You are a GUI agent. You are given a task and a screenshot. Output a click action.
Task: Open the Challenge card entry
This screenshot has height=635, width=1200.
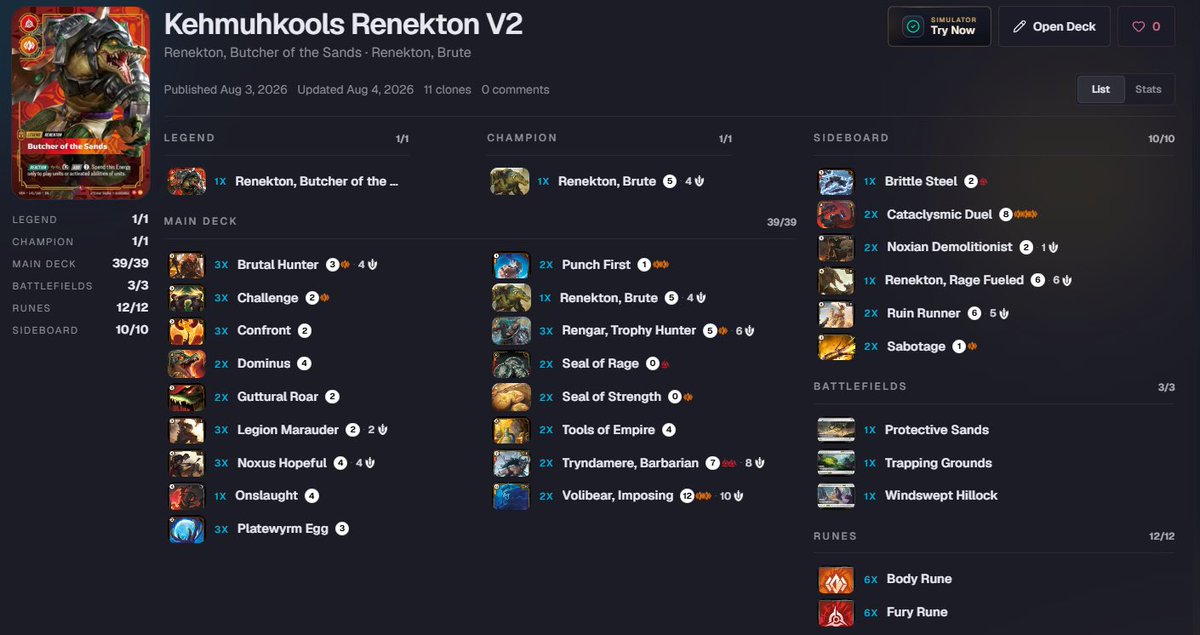(268, 298)
